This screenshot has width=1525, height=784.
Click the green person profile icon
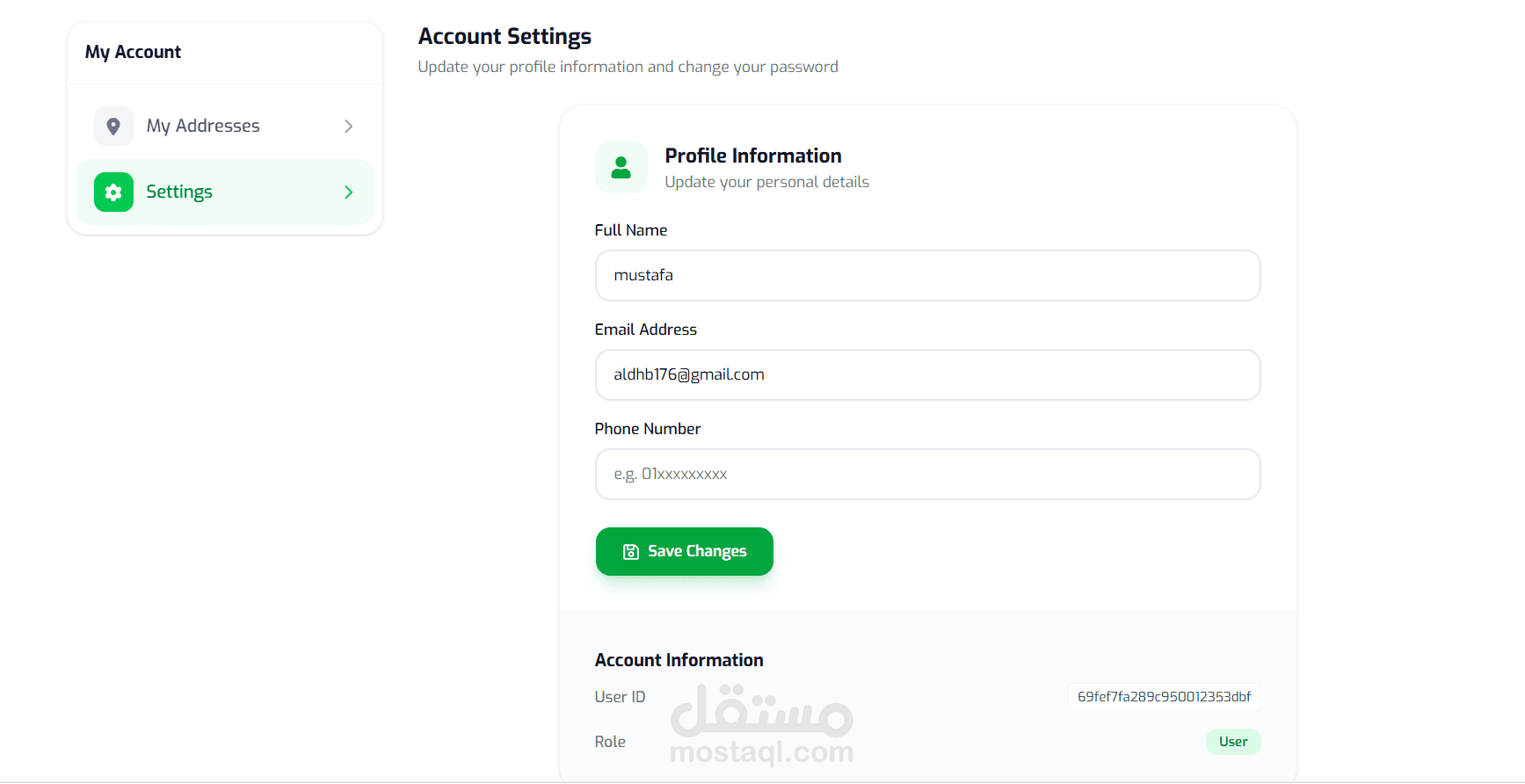point(621,167)
